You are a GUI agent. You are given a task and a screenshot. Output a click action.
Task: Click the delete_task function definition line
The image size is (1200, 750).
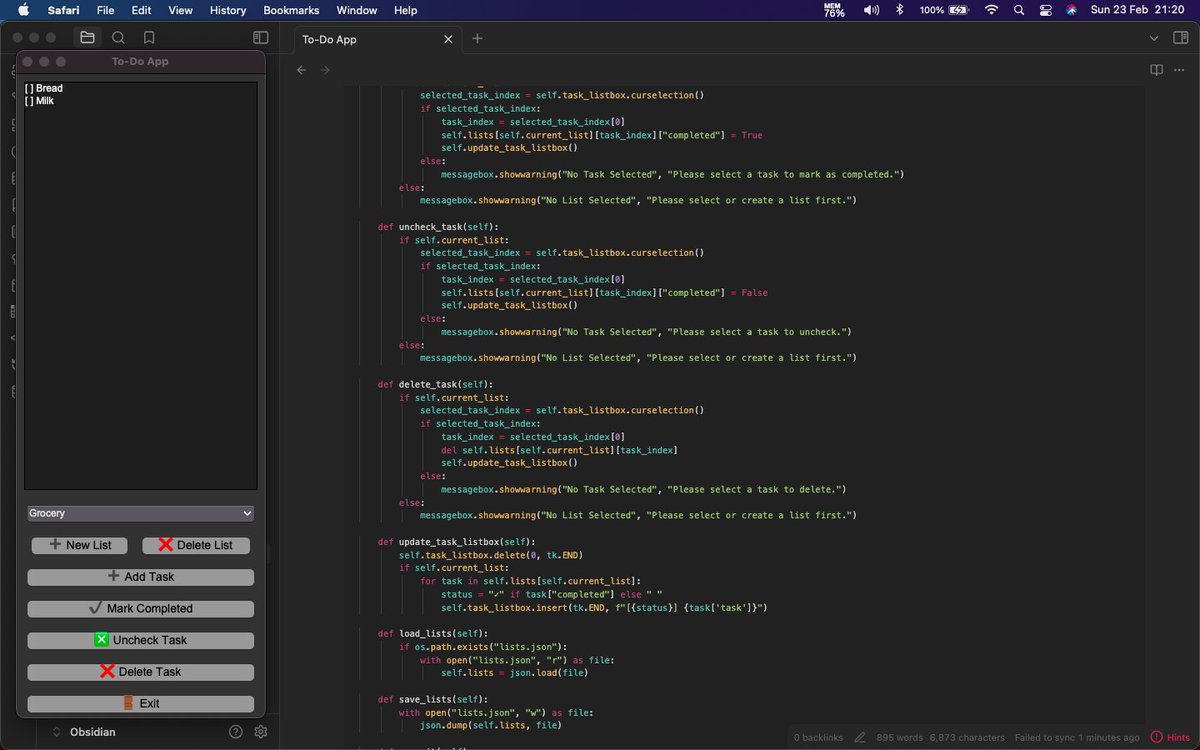[435, 384]
